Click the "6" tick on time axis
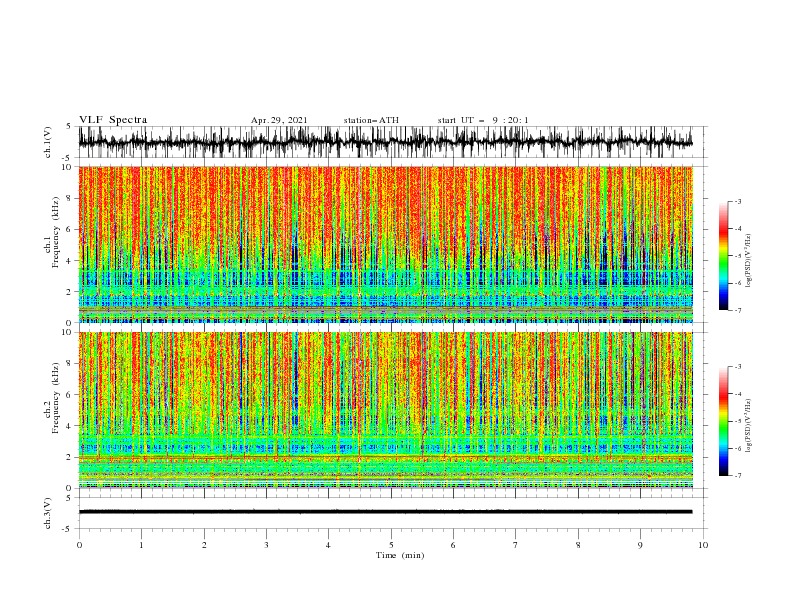The width and height of the screenshot is (792, 612). tap(453, 545)
